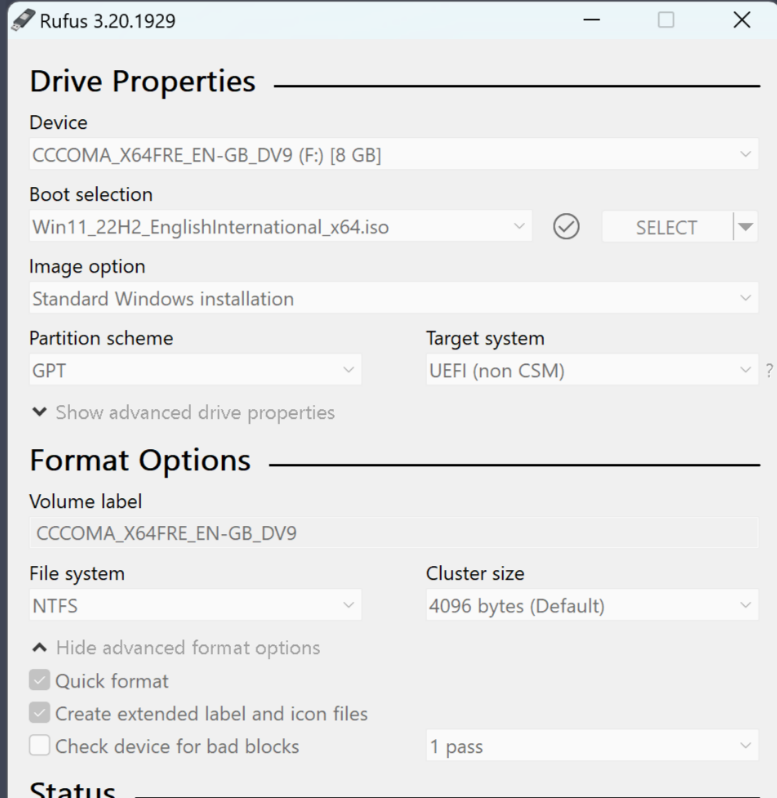
Task: Click the SELECT split-button down arrow
Action: tap(745, 227)
